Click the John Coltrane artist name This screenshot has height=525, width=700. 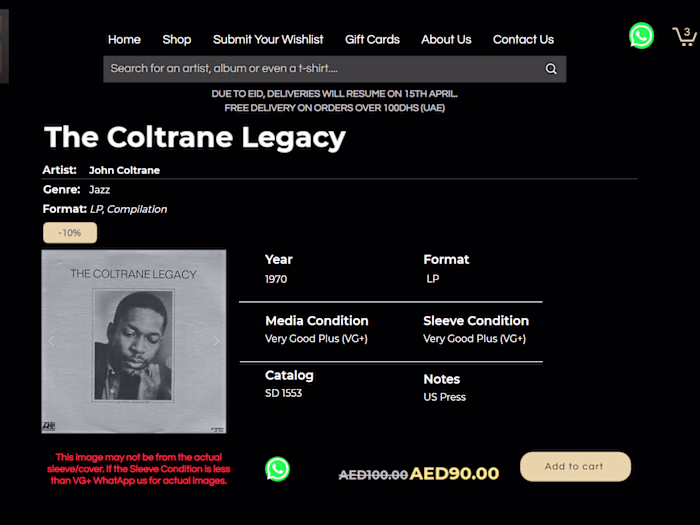(124, 170)
